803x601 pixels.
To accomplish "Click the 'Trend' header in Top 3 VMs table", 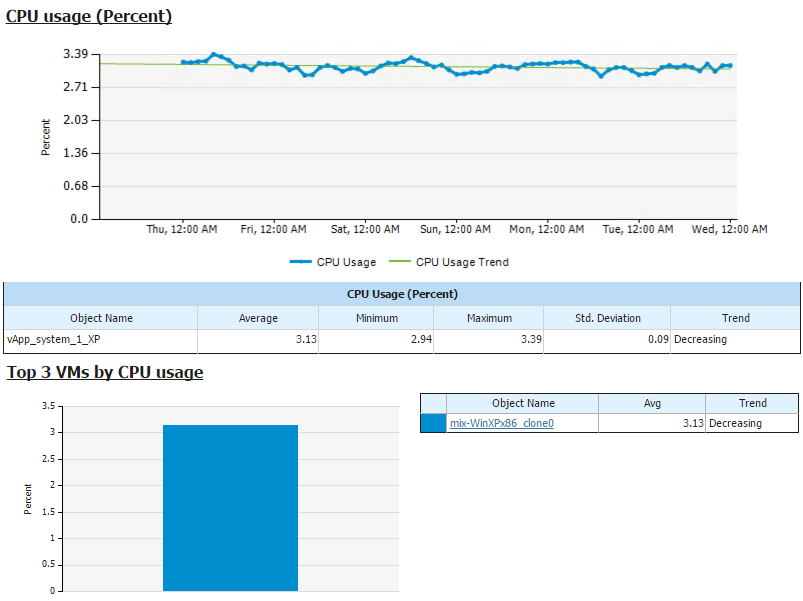I will pos(752,403).
